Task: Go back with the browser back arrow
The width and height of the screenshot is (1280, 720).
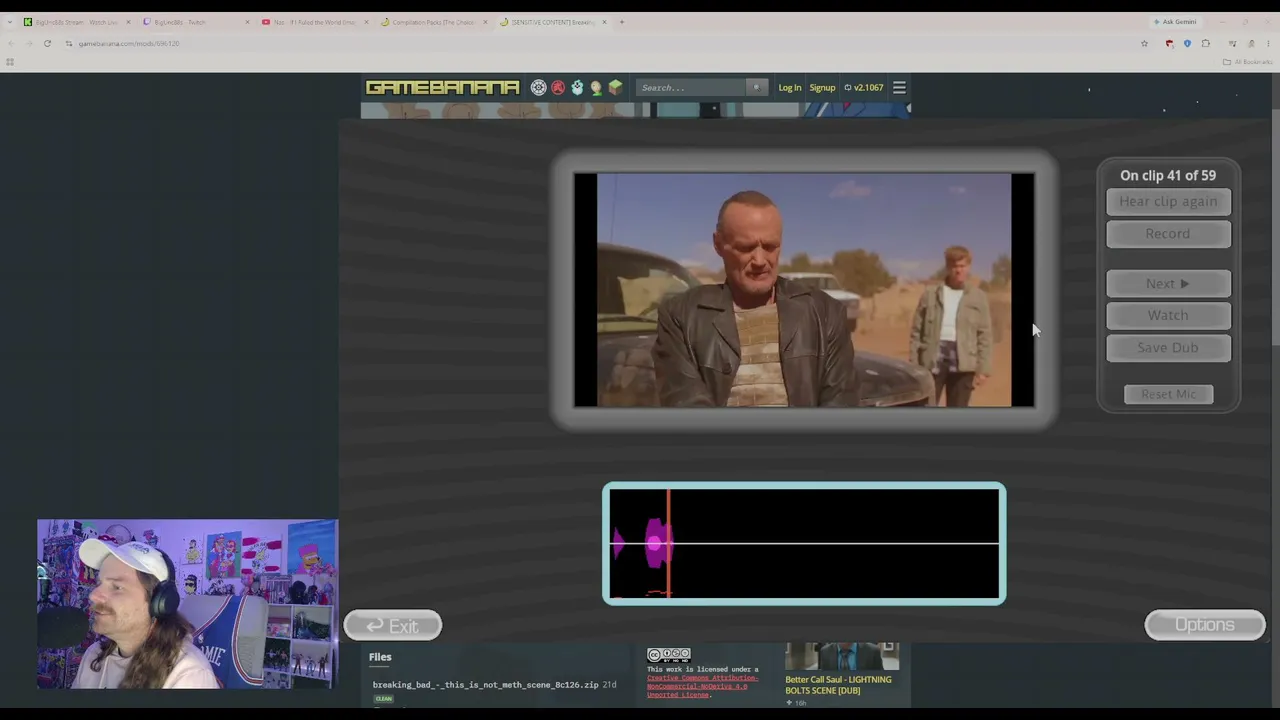Action: 10,44
